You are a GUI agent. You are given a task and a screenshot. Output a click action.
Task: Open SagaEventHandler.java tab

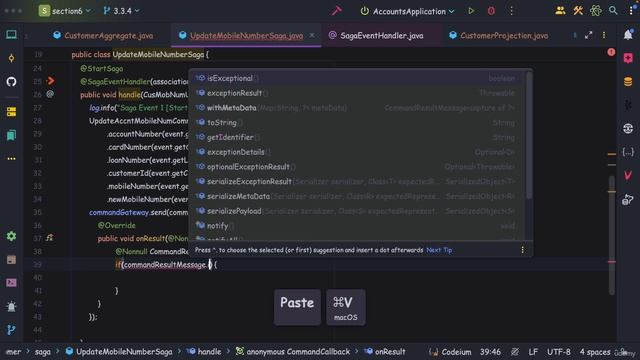coord(376,36)
